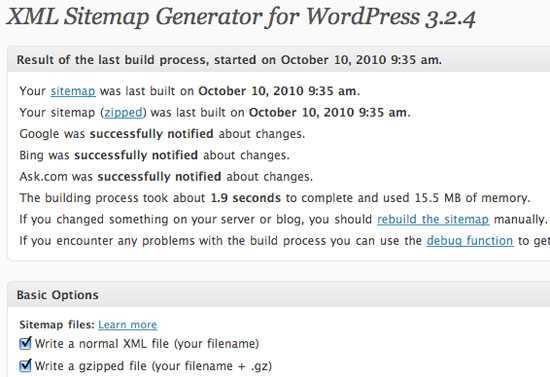The width and height of the screenshot is (550, 377).
Task: Click the 'Write a normal XML file (your filename)' label
Action: [x=147, y=344]
